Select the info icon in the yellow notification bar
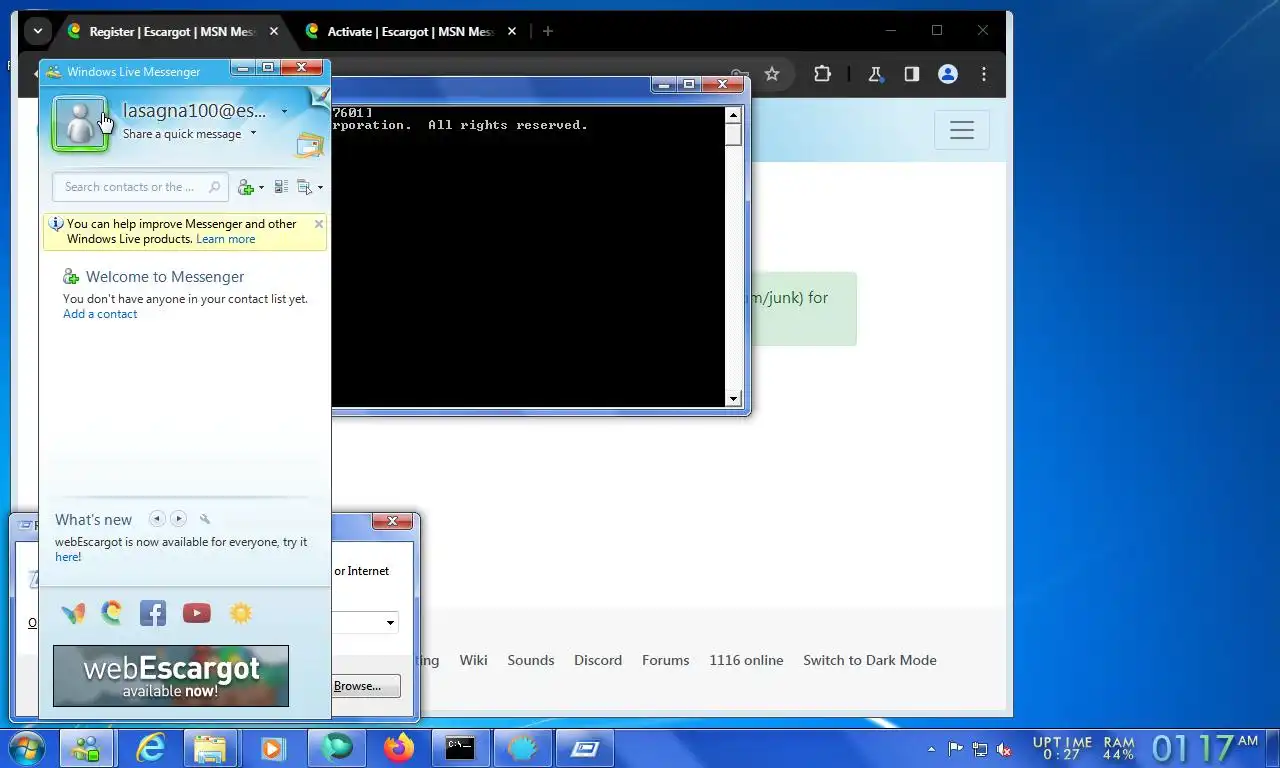The width and height of the screenshot is (1280, 768). coord(56,225)
